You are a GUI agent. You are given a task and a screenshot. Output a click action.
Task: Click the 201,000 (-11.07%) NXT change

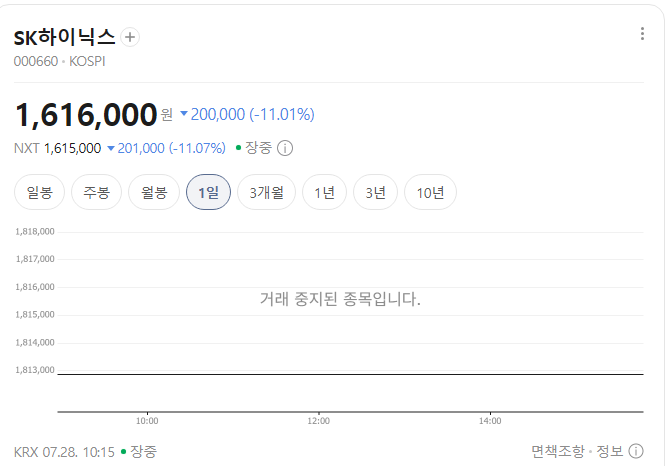click(x=167, y=148)
